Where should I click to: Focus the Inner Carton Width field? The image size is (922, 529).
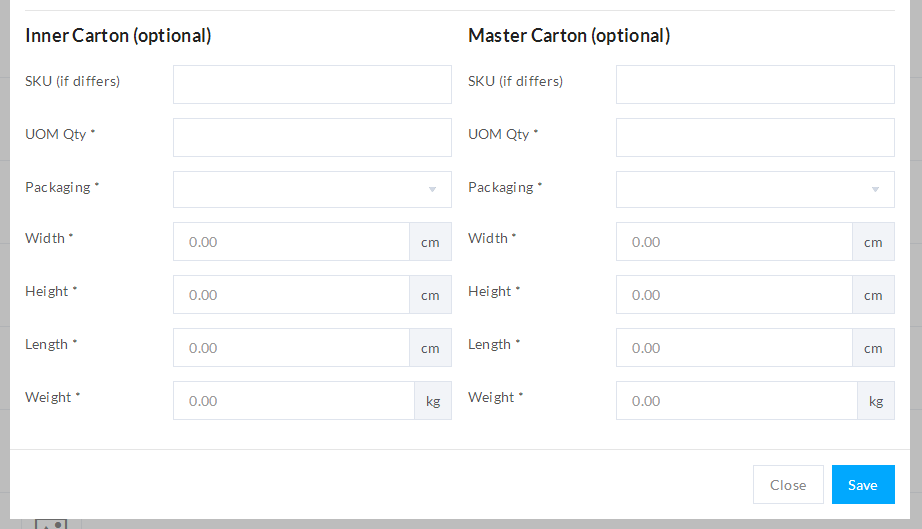point(291,242)
